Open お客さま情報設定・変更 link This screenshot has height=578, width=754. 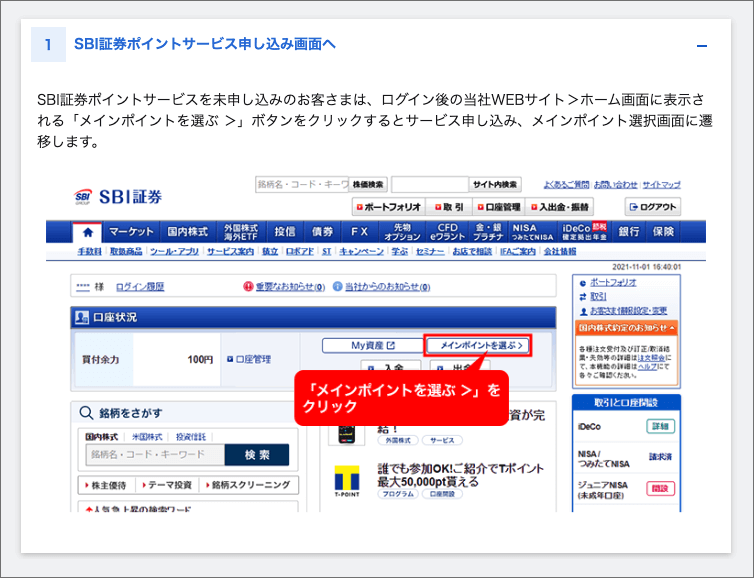[628, 311]
